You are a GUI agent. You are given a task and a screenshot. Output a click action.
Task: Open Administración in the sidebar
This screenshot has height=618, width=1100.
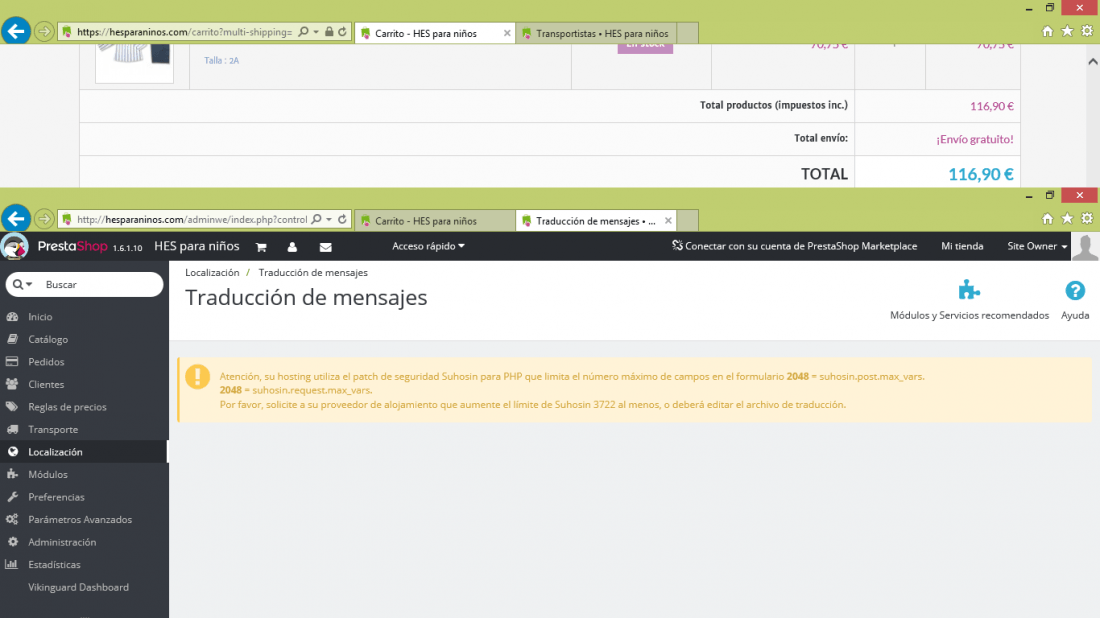[x=84, y=542]
